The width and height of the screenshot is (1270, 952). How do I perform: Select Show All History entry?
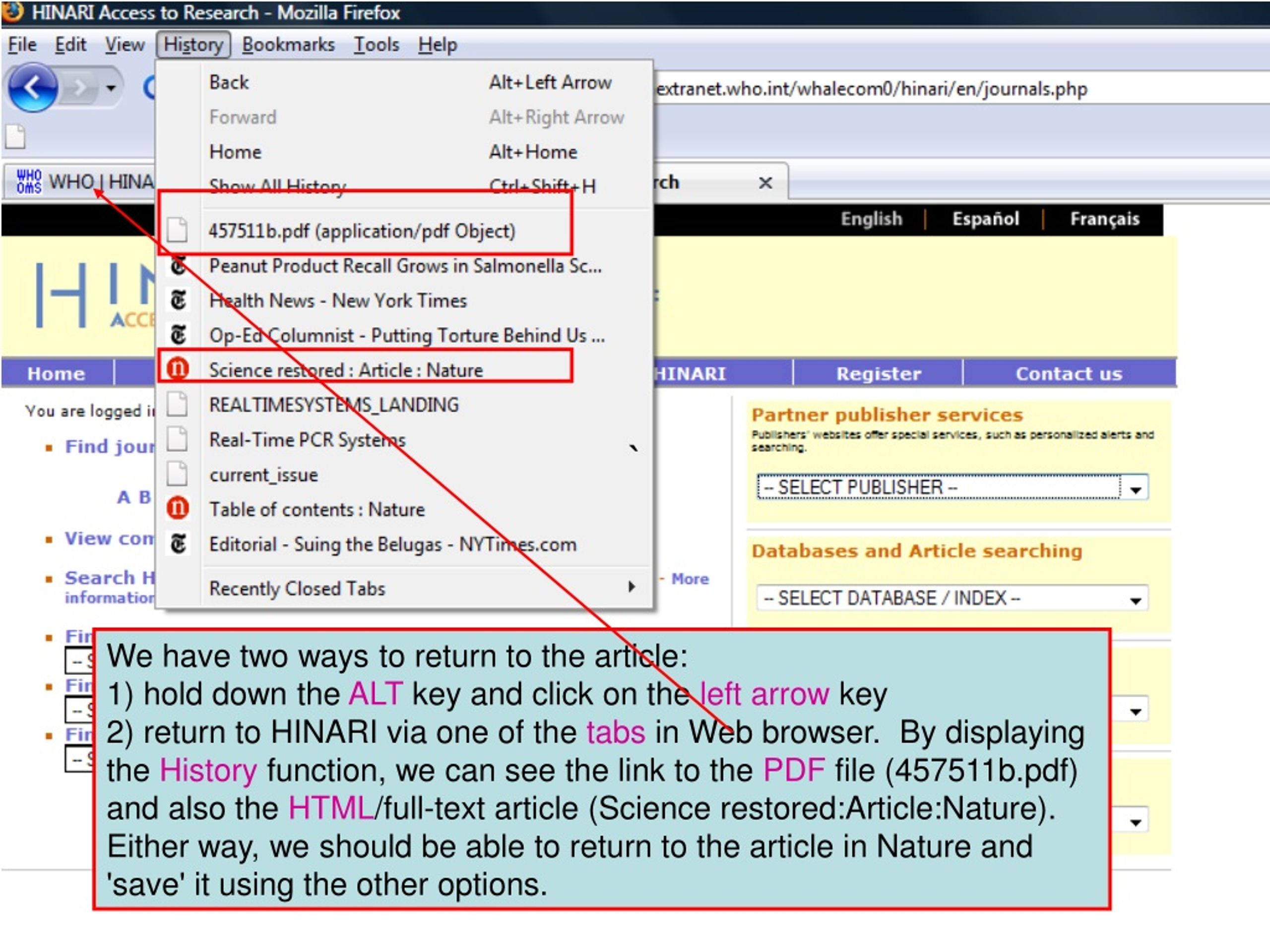404,186
